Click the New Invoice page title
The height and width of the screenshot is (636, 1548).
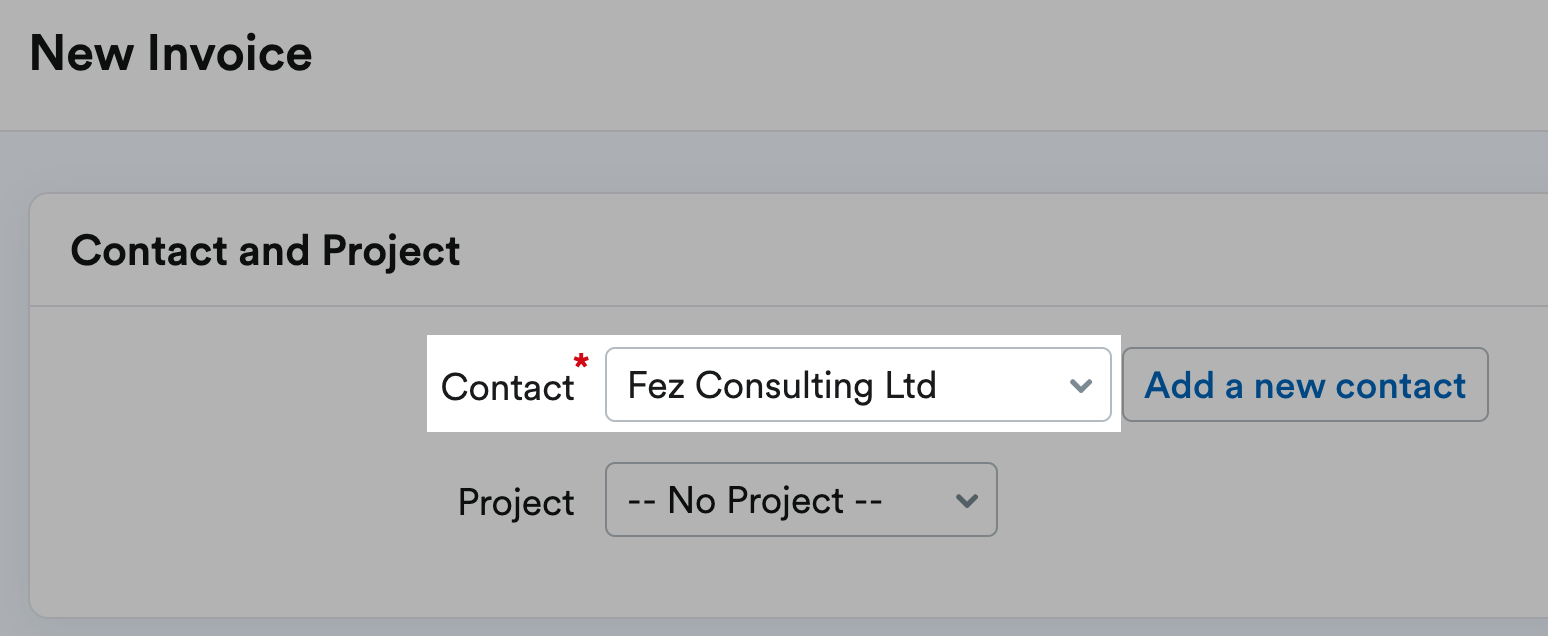pyautogui.click(x=171, y=52)
